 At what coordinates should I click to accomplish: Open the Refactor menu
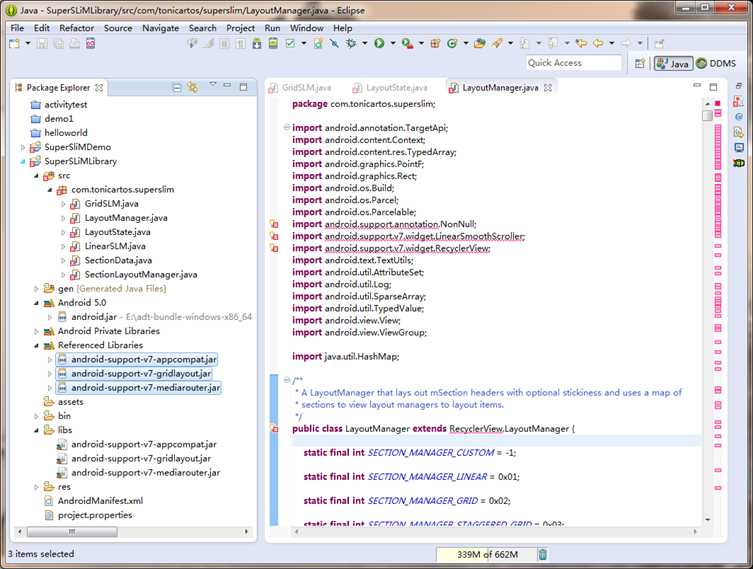pos(76,28)
